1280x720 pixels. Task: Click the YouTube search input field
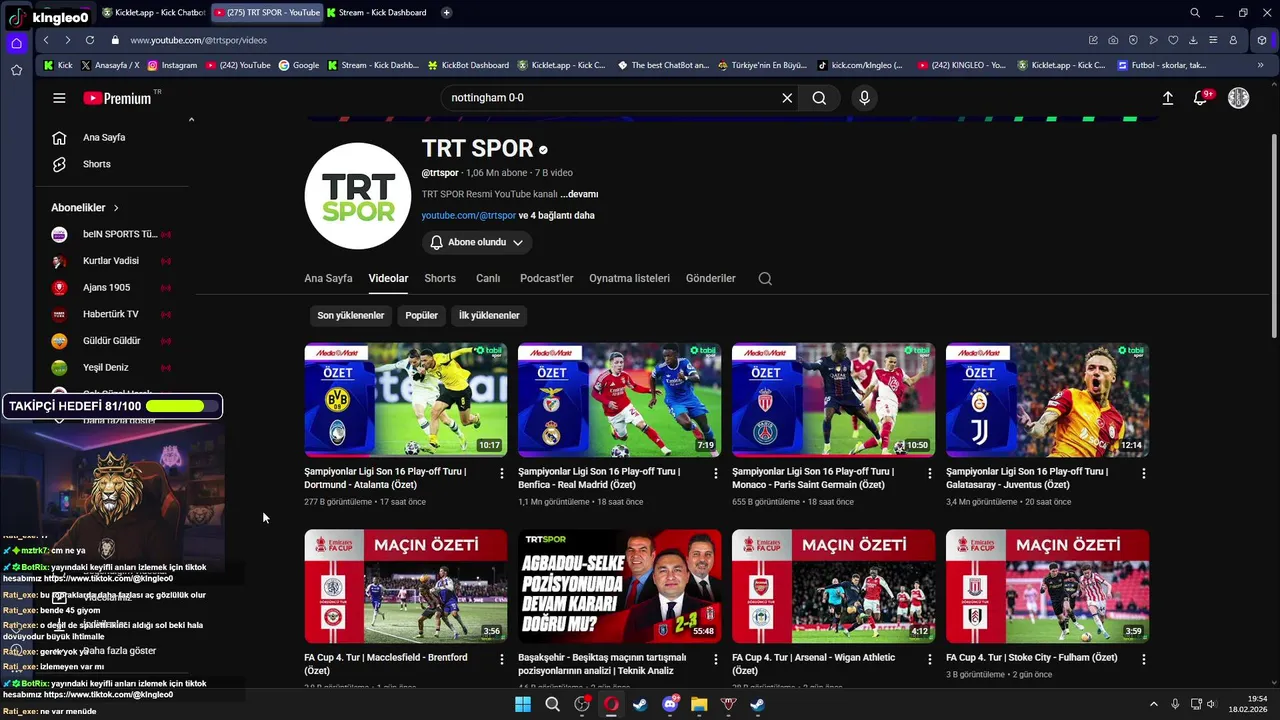[x=610, y=98]
